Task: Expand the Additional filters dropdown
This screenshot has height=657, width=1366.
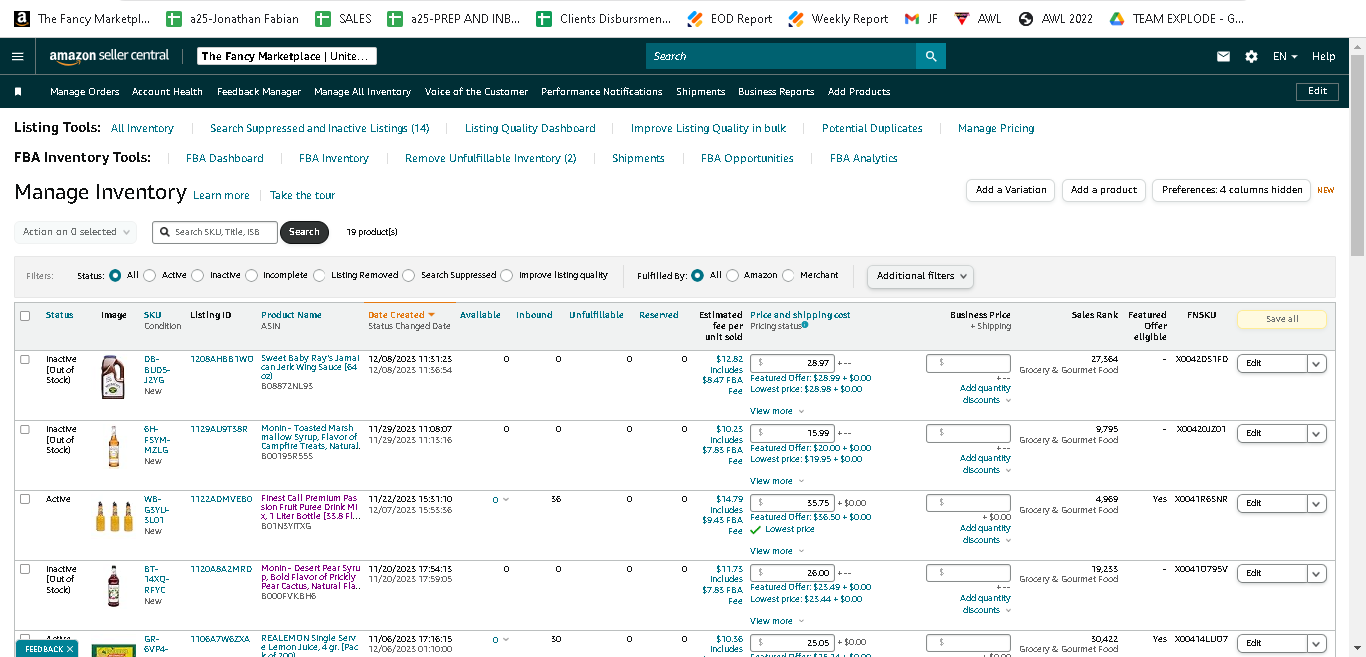Action: point(921,276)
